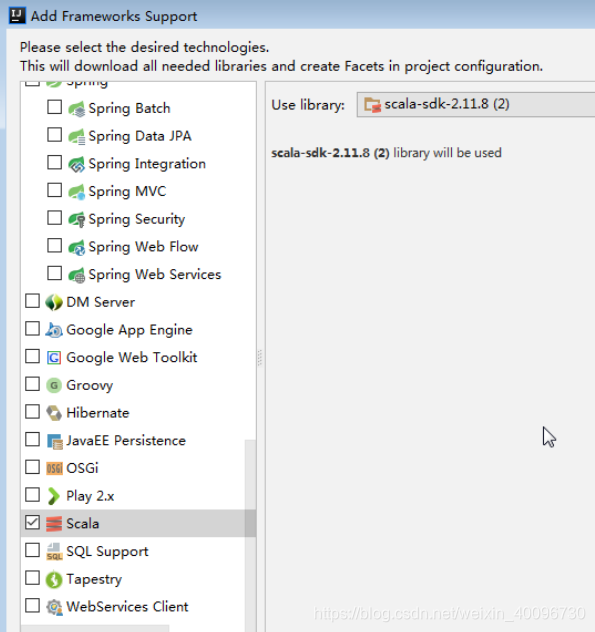Click the JavaEE Persistence icon
The width and height of the screenshot is (595, 632).
(x=54, y=441)
